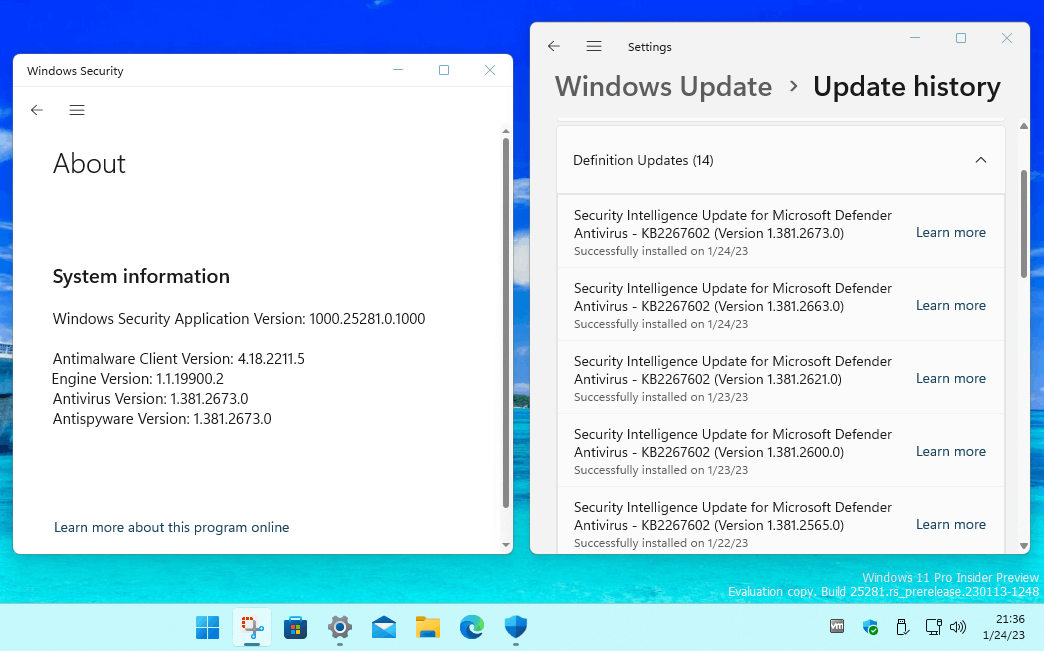The width and height of the screenshot is (1044, 651).
Task: Click Update history scrollbar down arrow
Action: (x=1024, y=546)
